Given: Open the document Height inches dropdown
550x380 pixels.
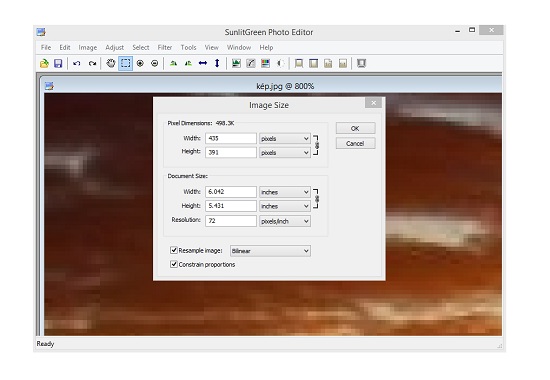Looking at the screenshot, I should pos(285,206).
